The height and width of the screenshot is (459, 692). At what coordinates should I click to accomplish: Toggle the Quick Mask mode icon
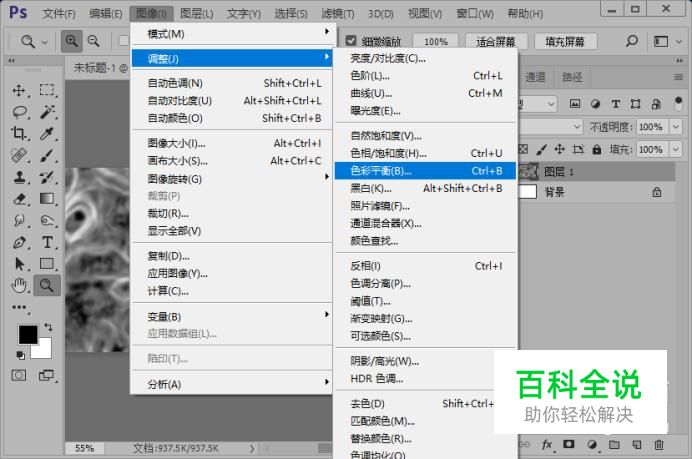(x=19, y=376)
